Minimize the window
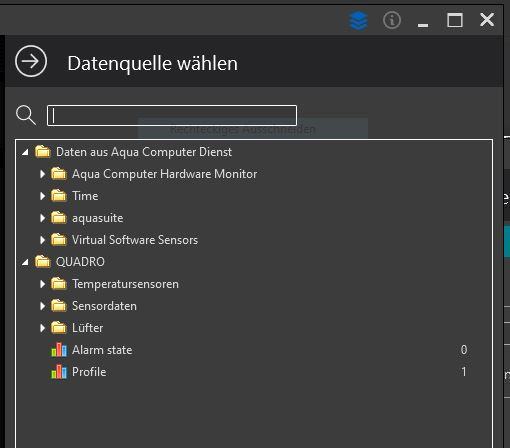The image size is (510, 448). (x=423, y=25)
